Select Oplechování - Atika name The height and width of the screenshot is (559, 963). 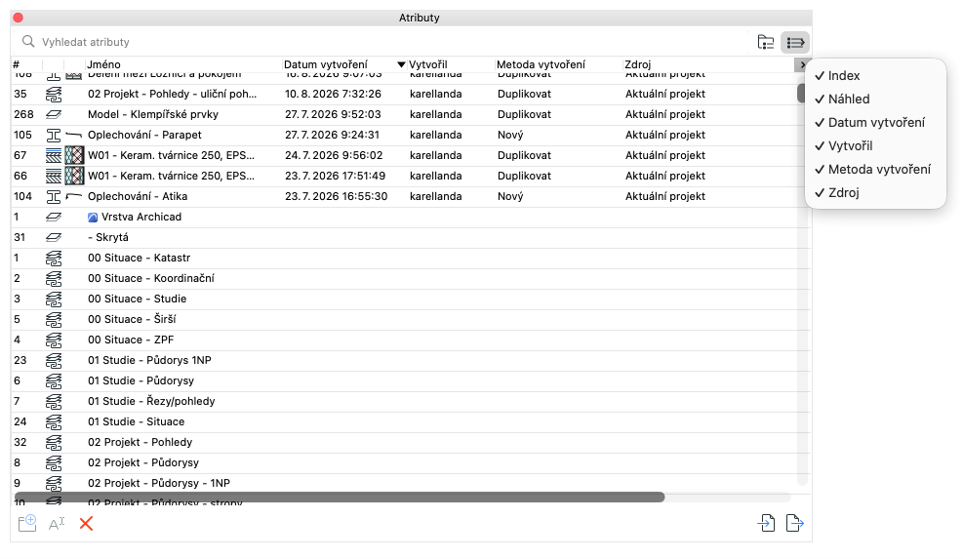coord(138,197)
